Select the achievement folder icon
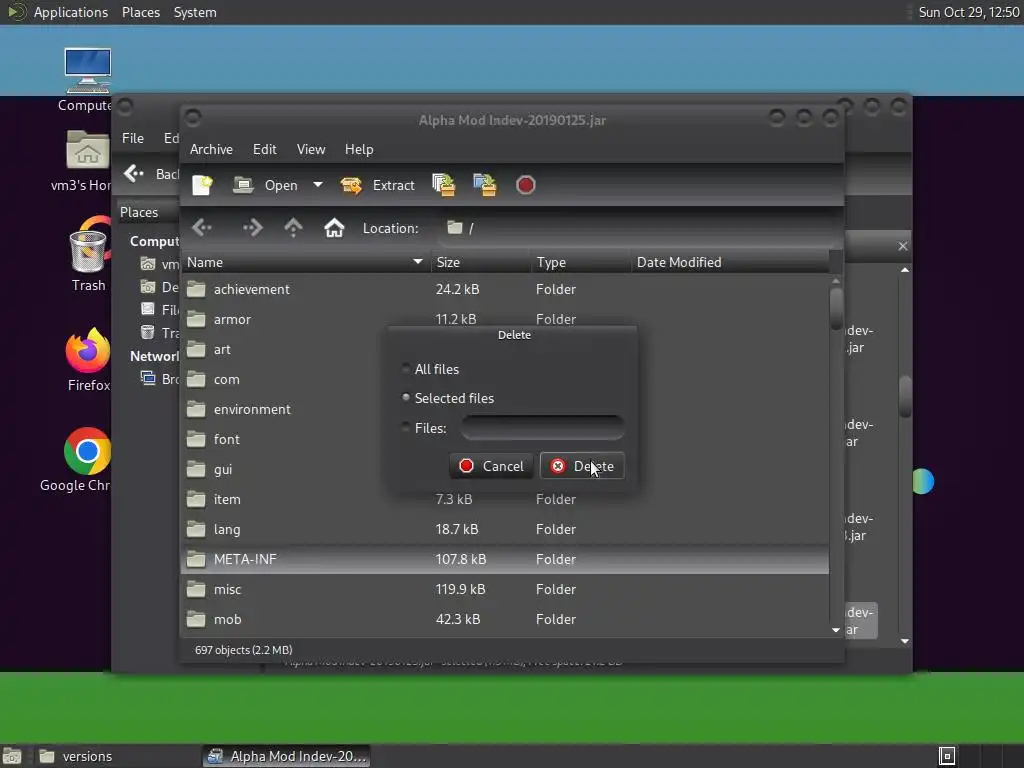 coord(196,289)
